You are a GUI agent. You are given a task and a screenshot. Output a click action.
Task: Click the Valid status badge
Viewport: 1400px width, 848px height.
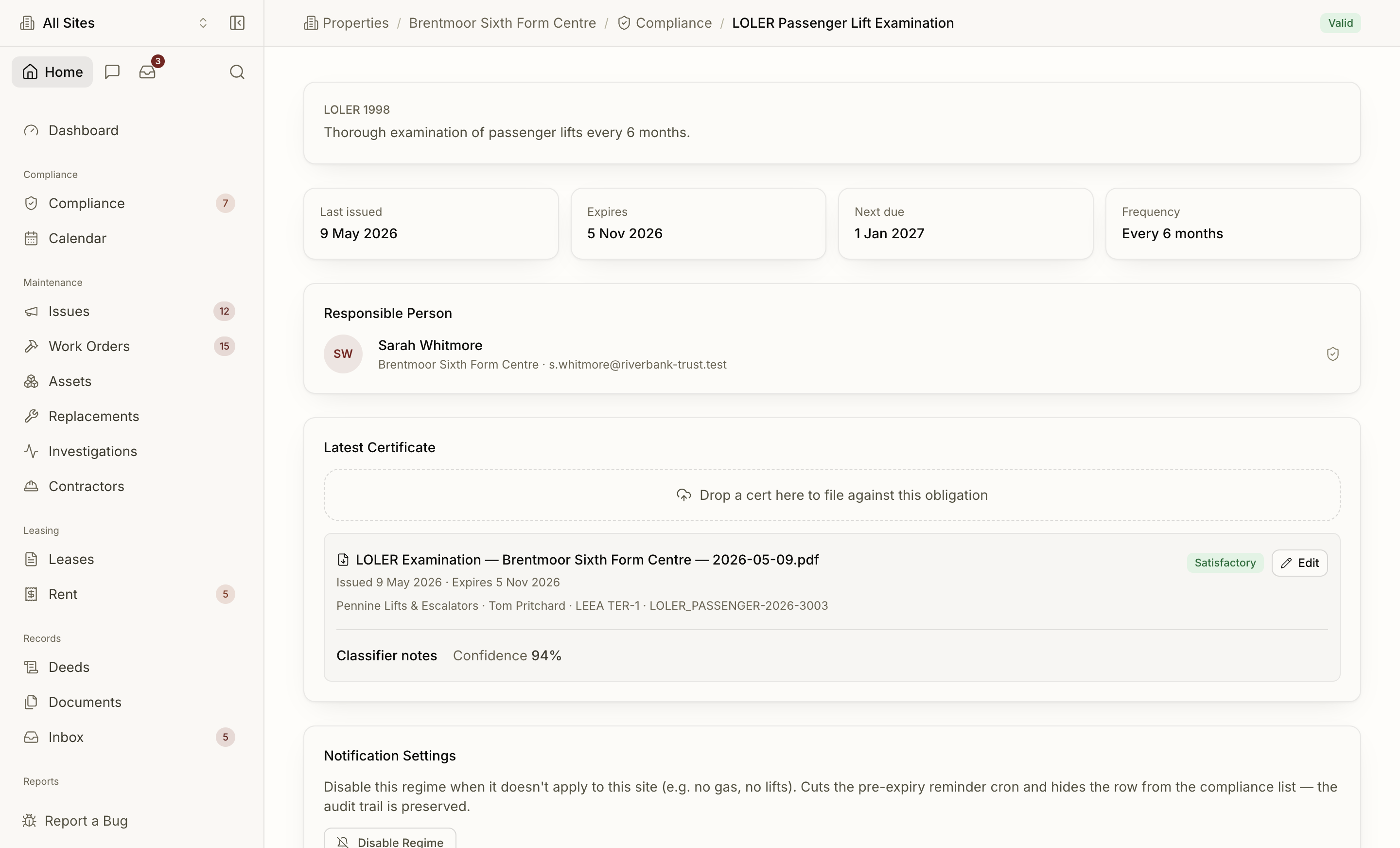pos(1340,23)
